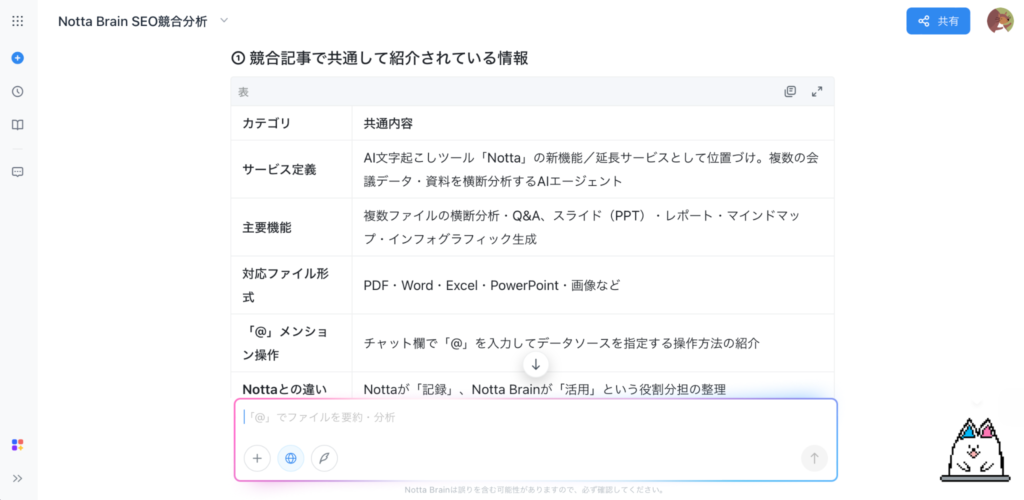
Task: Expand the sidebar with double-chevron icon
Action: point(18,478)
